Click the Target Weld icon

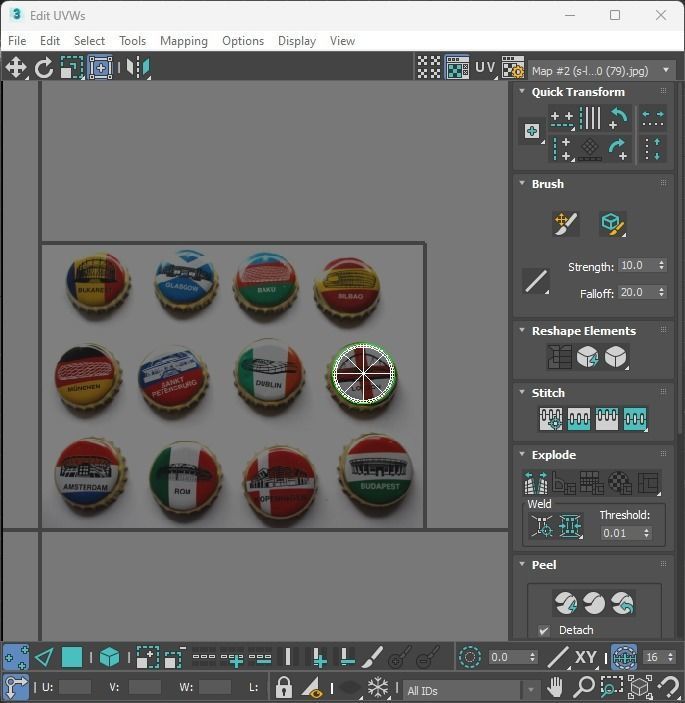click(542, 525)
